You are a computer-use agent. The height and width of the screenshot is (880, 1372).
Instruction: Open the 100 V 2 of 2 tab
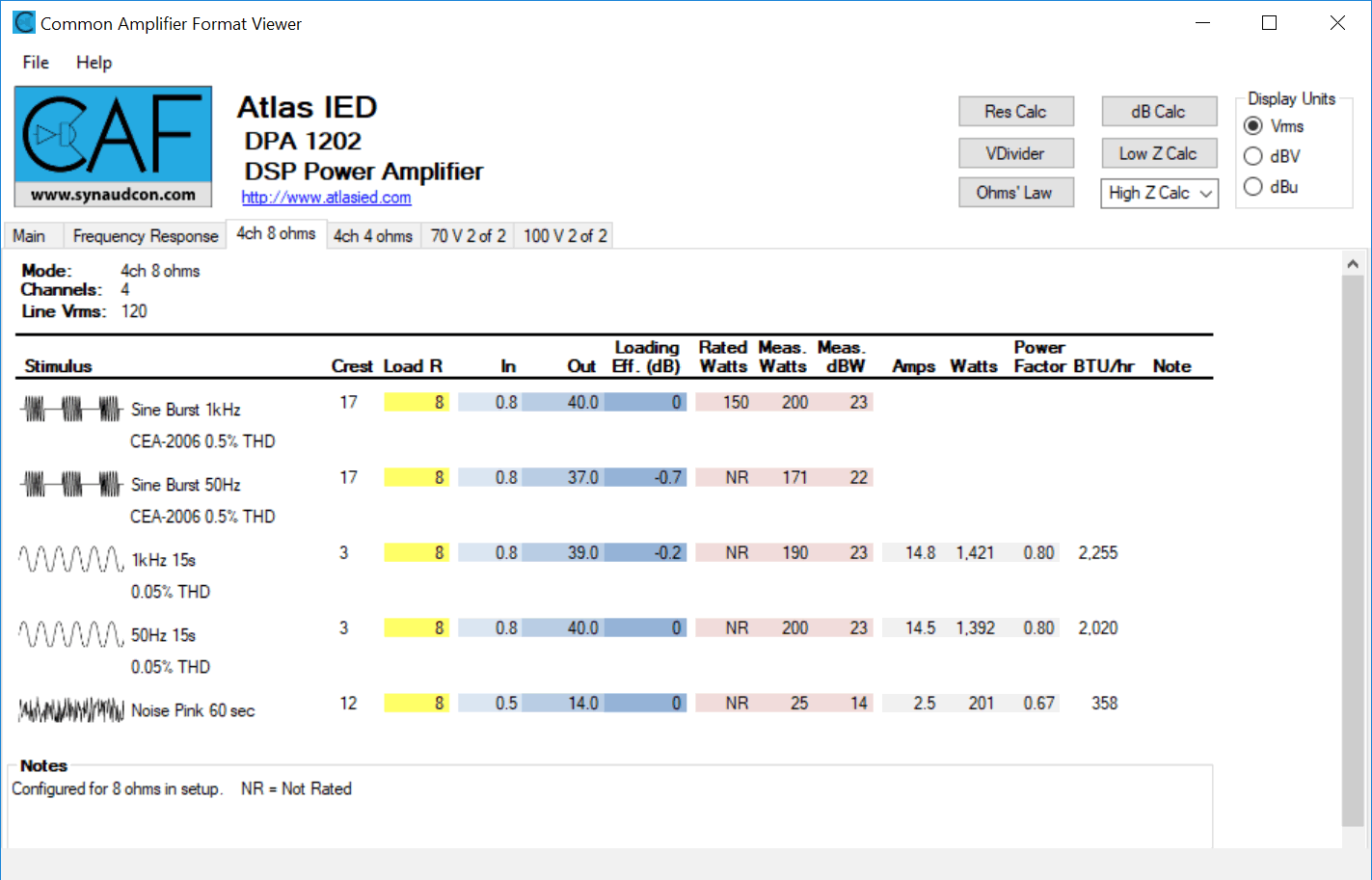pyautogui.click(x=565, y=236)
